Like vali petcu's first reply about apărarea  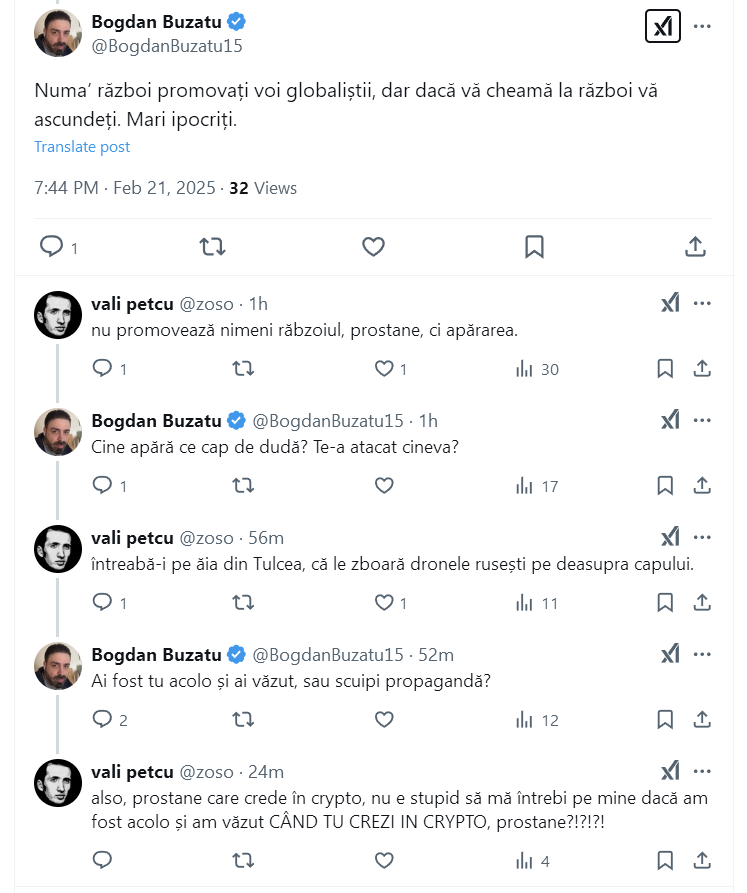(x=385, y=369)
